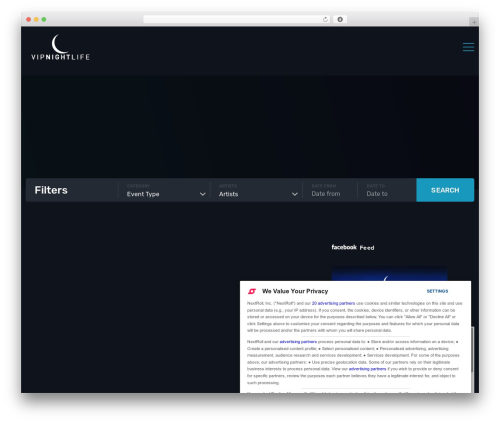Screen dimensions: 500x423
Task: Click the Facebook feed banner thumbnail
Action: coord(389,274)
